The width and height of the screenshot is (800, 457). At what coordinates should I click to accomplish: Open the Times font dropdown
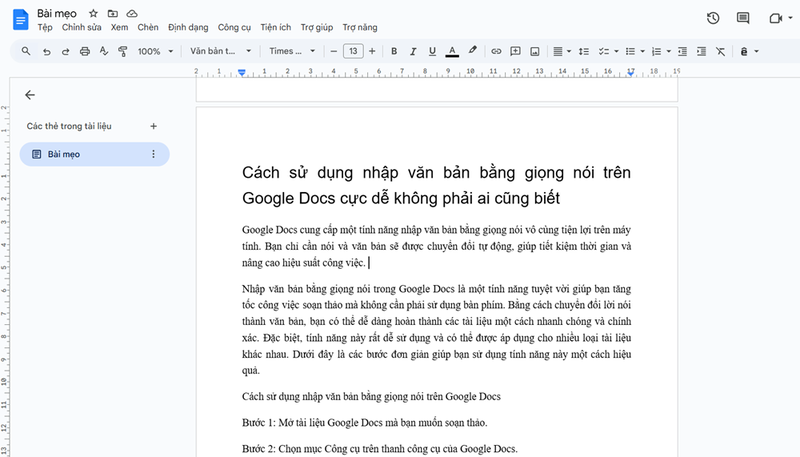292,51
